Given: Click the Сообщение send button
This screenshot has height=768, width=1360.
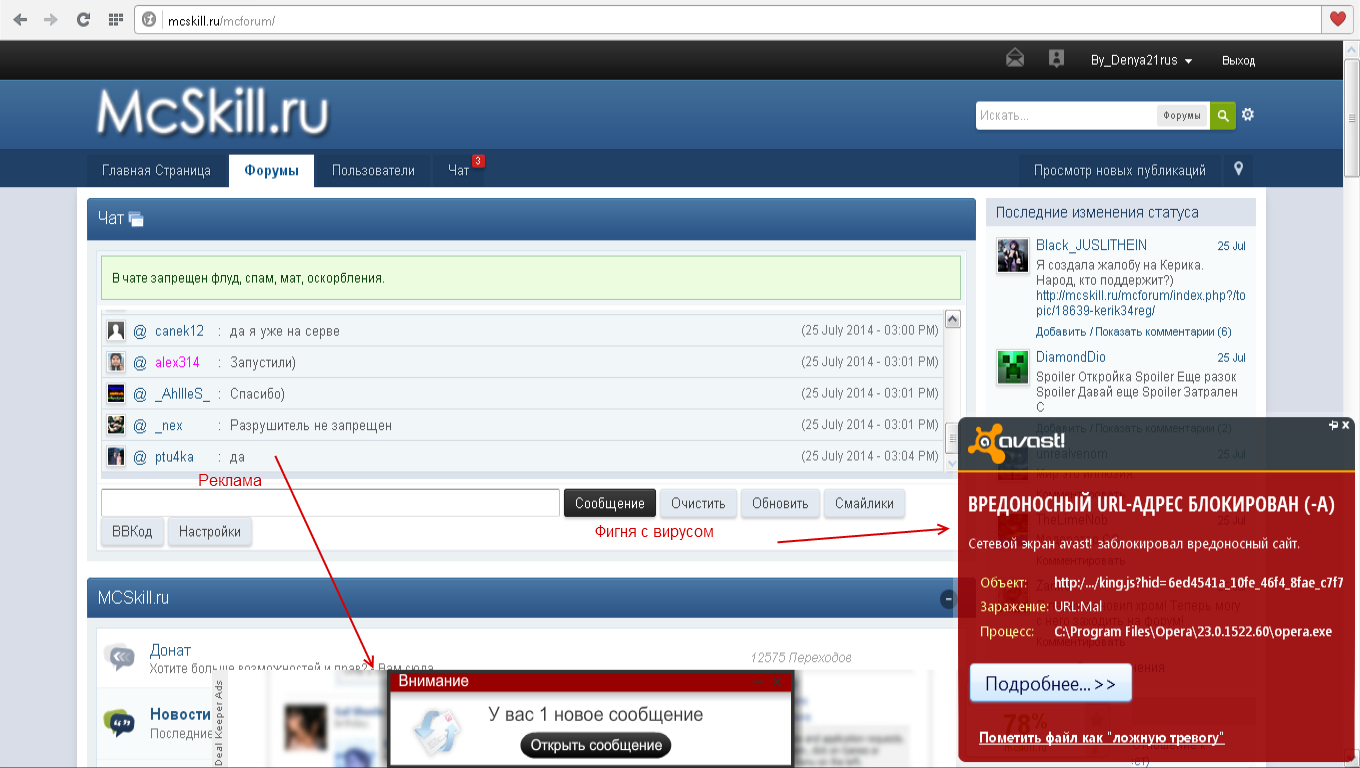Looking at the screenshot, I should 611,503.
